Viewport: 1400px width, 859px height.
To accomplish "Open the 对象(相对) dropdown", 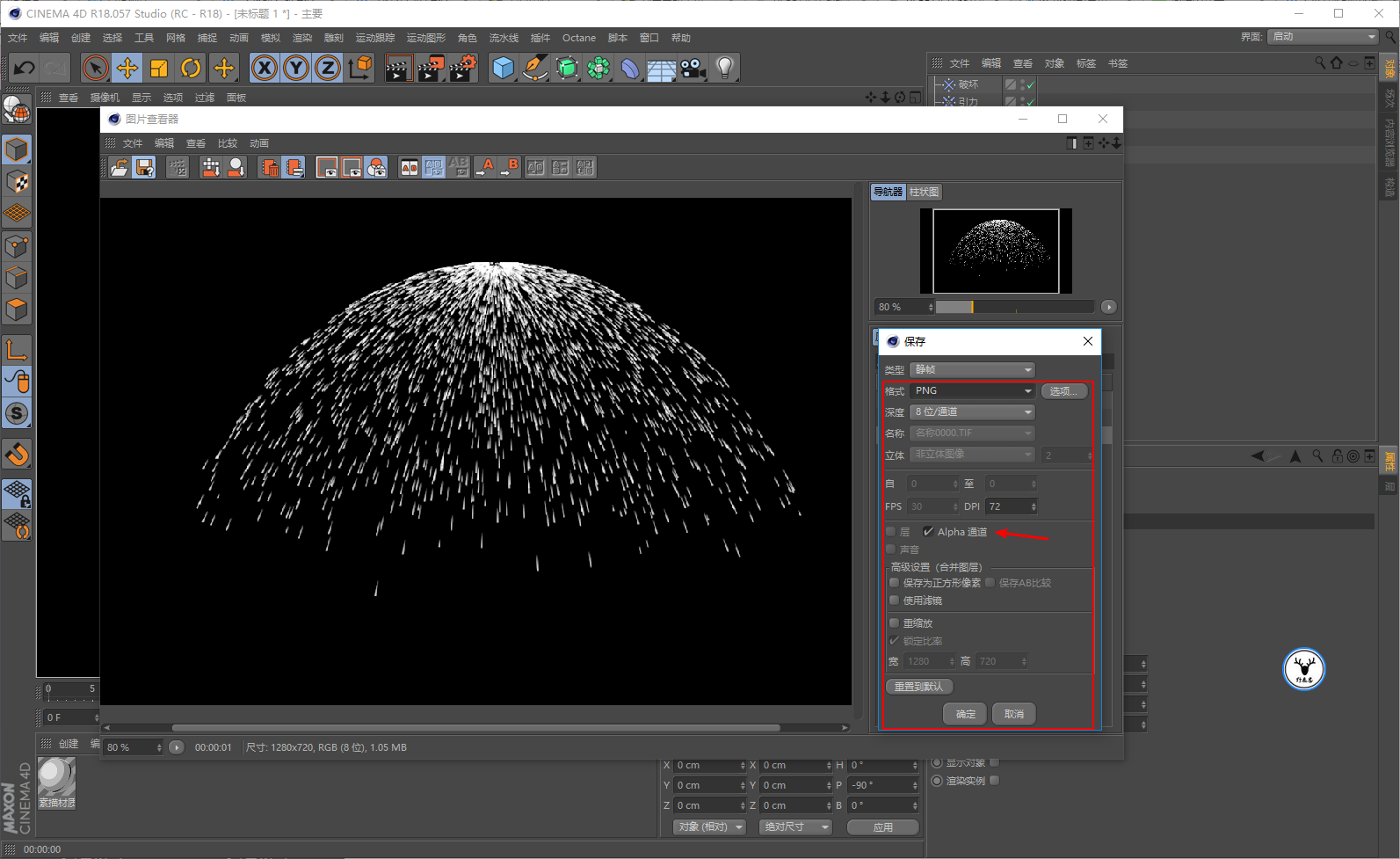I will pyautogui.click(x=710, y=827).
